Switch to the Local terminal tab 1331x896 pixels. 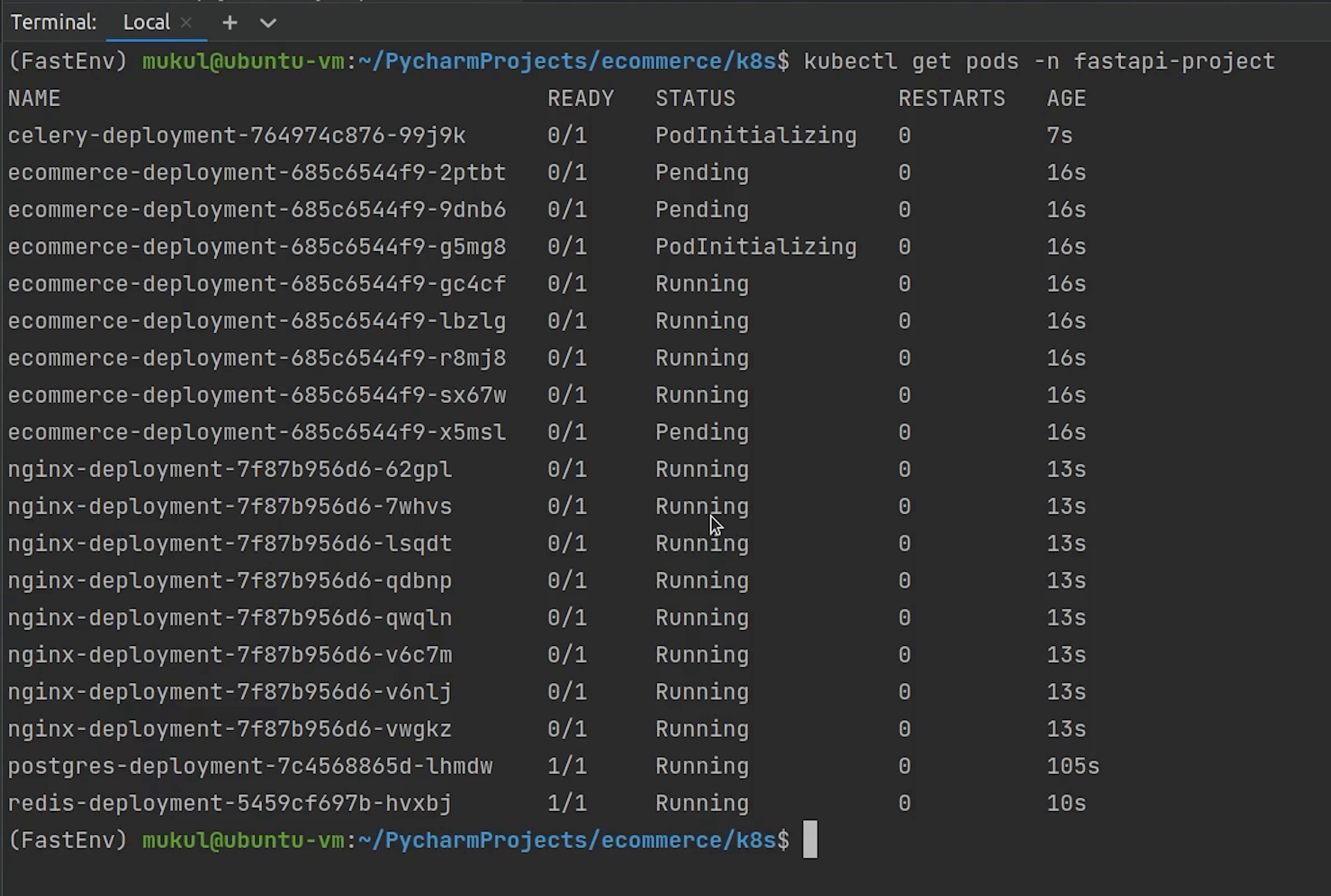click(x=146, y=23)
